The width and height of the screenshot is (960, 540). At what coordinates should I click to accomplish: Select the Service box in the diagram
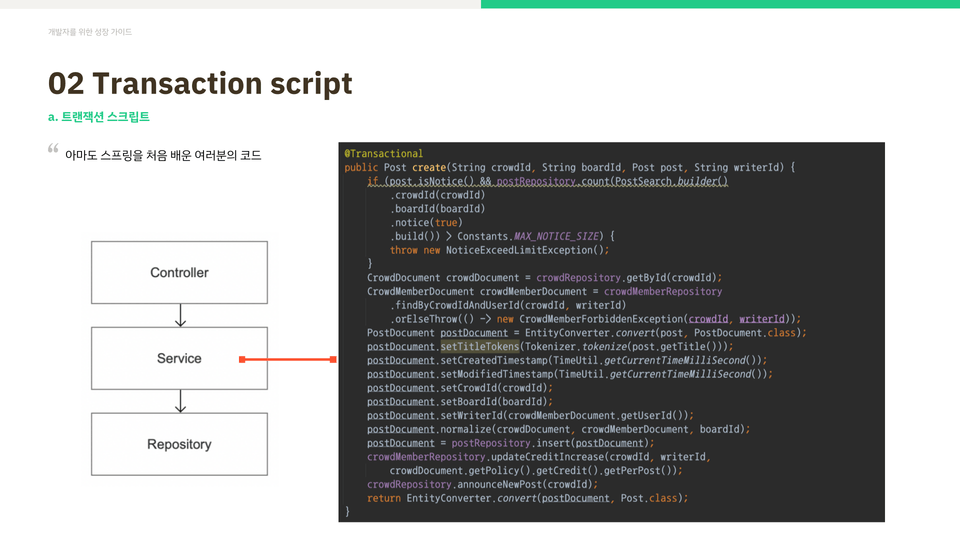point(180,358)
